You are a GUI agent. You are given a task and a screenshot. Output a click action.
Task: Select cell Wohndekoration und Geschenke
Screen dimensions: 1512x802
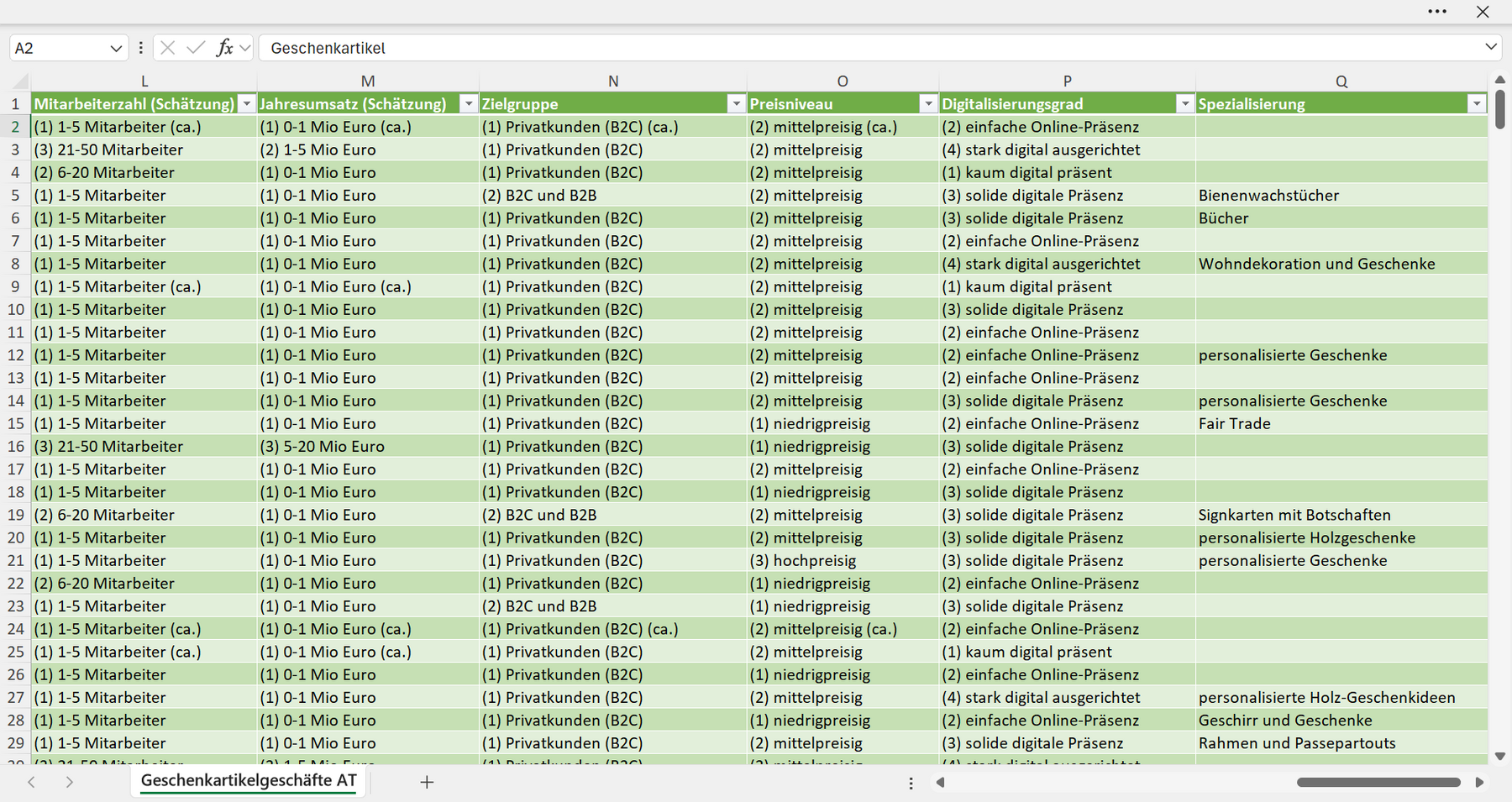pyautogui.click(x=1341, y=264)
